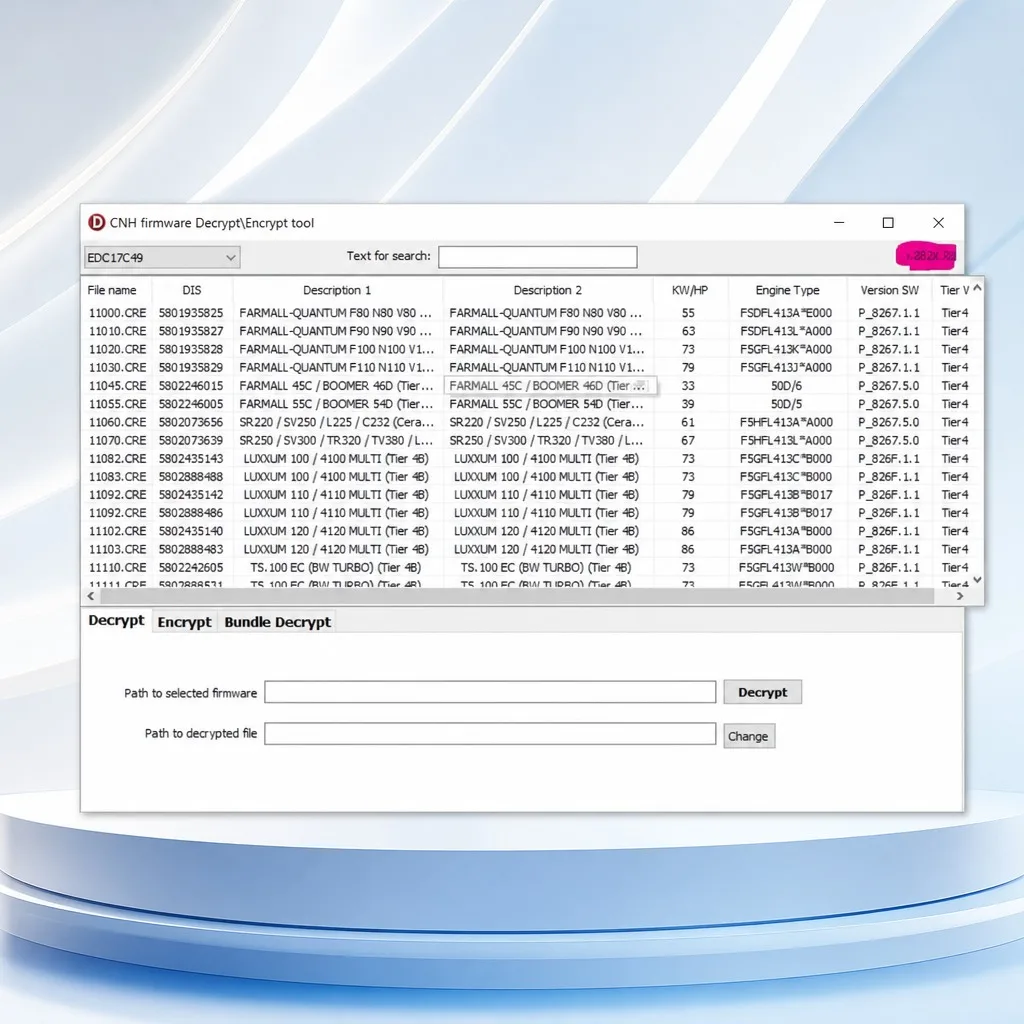Select file 11102.CRE row
Viewport: 1024px width, 1024px height.
click(x=527, y=531)
